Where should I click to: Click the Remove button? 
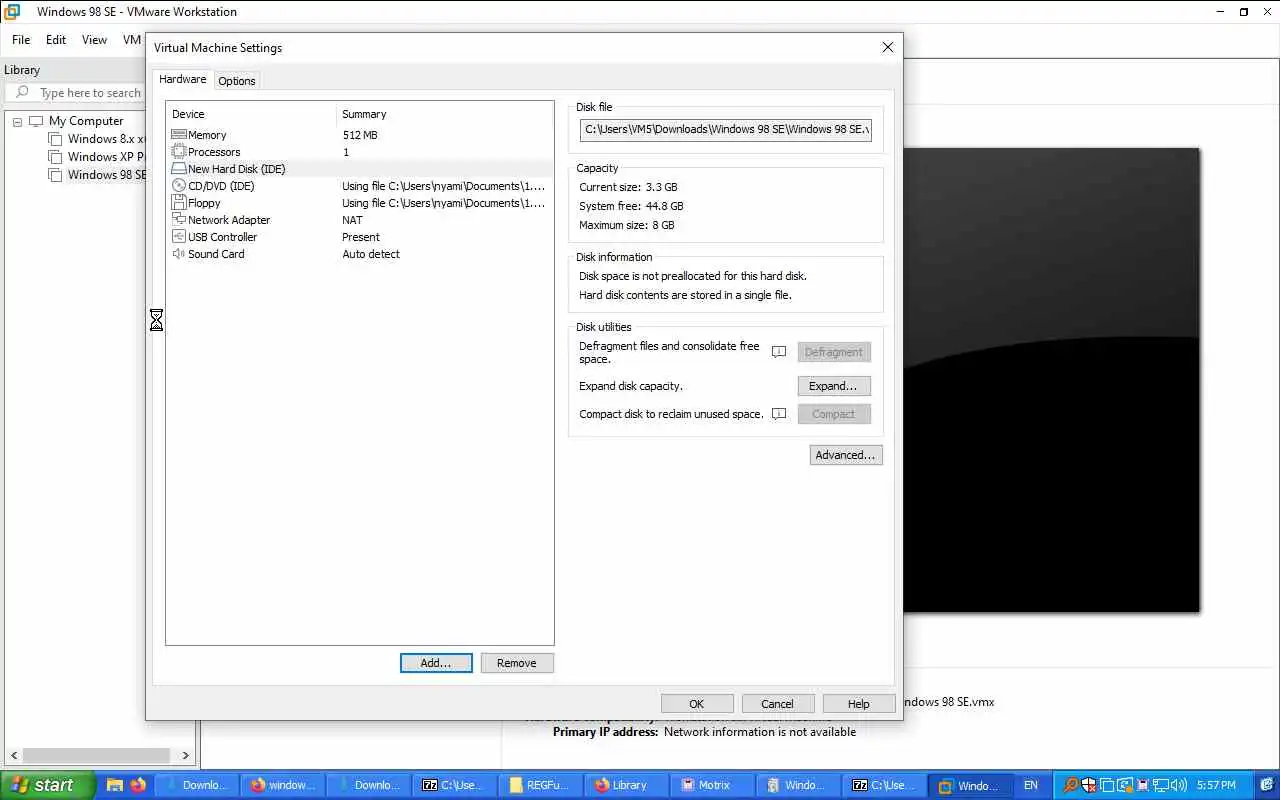point(517,663)
